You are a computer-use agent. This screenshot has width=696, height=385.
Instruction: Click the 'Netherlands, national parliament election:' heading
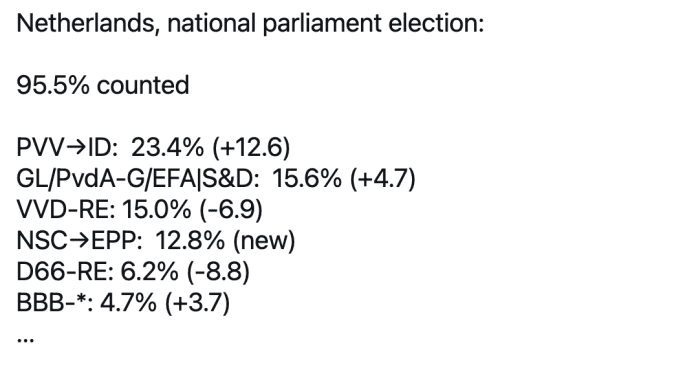[x=250, y=23]
